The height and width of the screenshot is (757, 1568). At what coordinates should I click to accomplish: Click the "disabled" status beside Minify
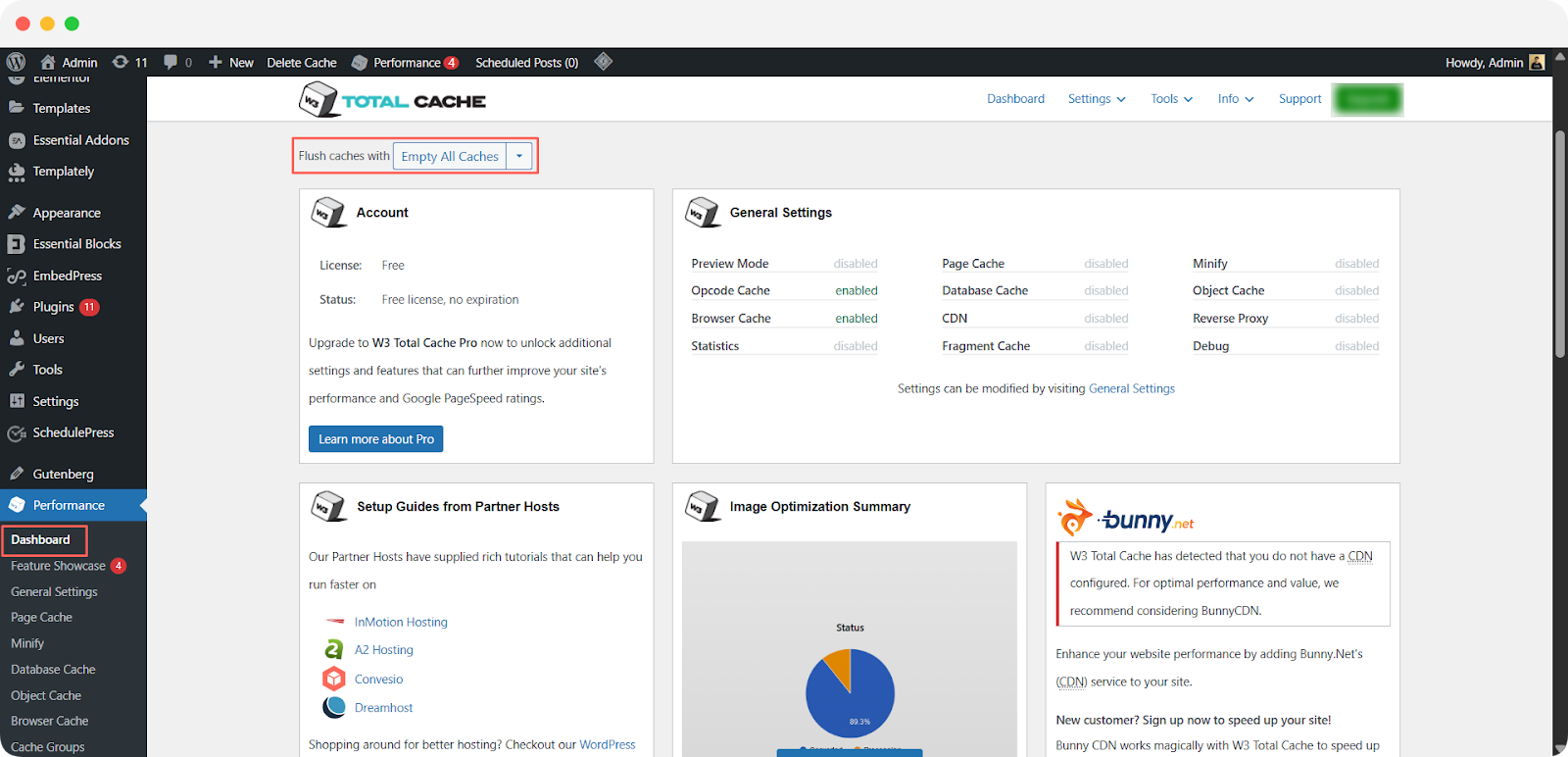pyautogui.click(x=1356, y=263)
